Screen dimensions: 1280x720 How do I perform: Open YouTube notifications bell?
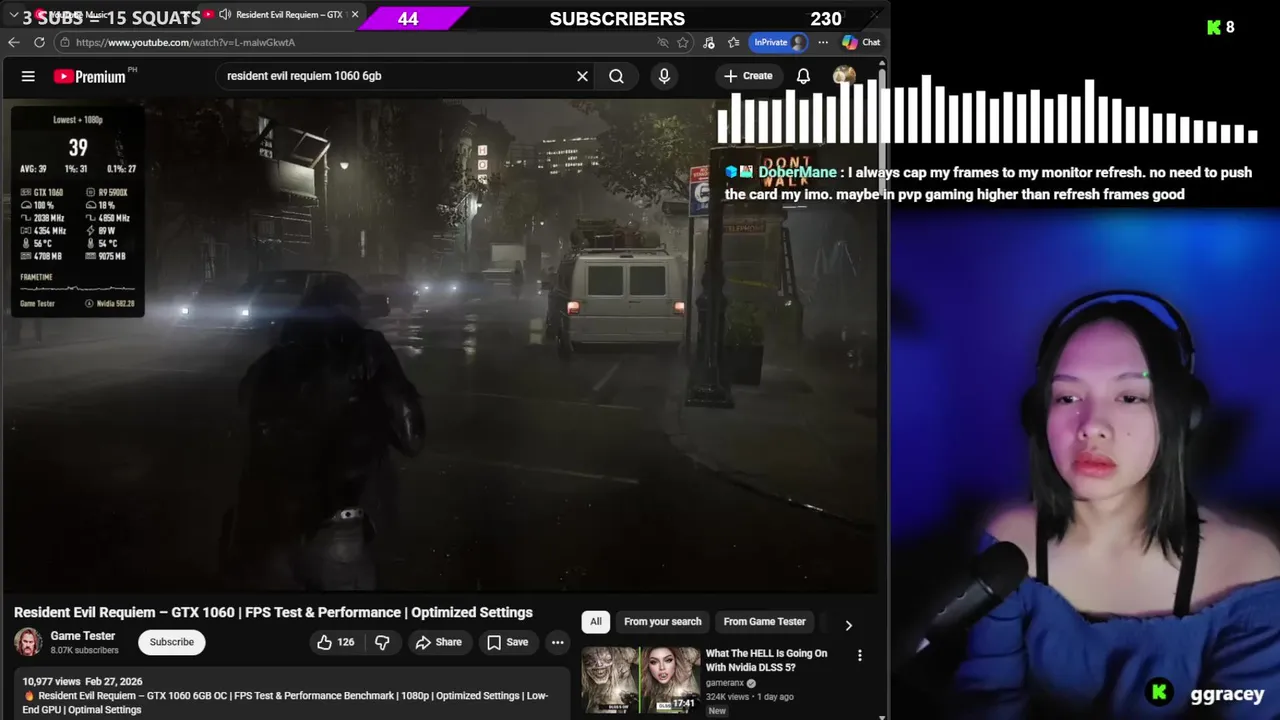[x=803, y=76]
